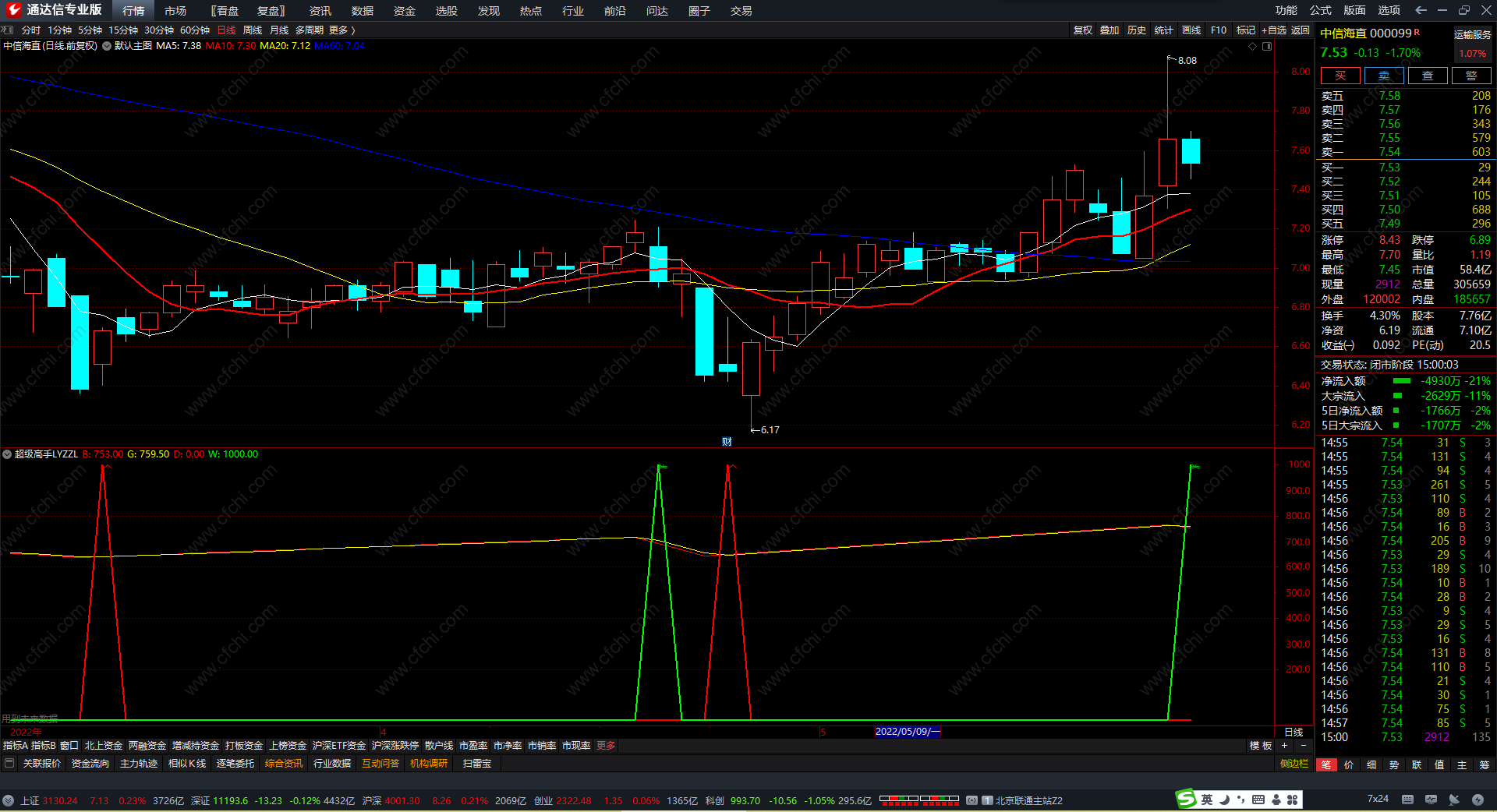The height and width of the screenshot is (812, 1497).
Task: Switch chart period to 1分钟
Action: (60, 30)
